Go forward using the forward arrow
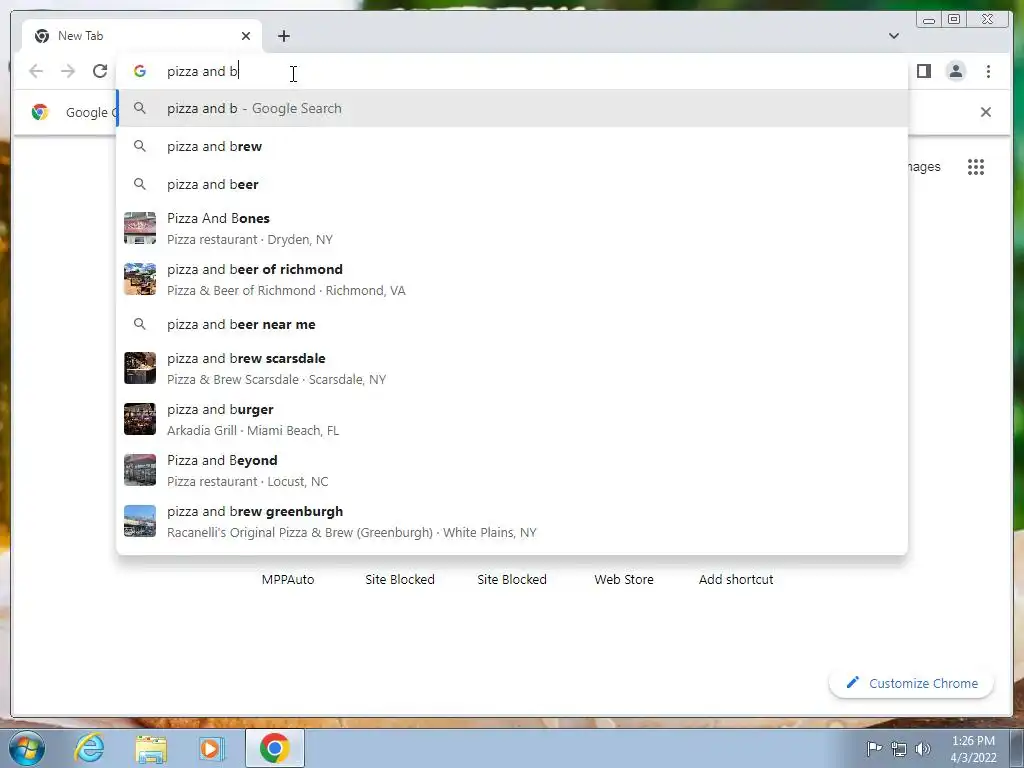 tap(68, 71)
